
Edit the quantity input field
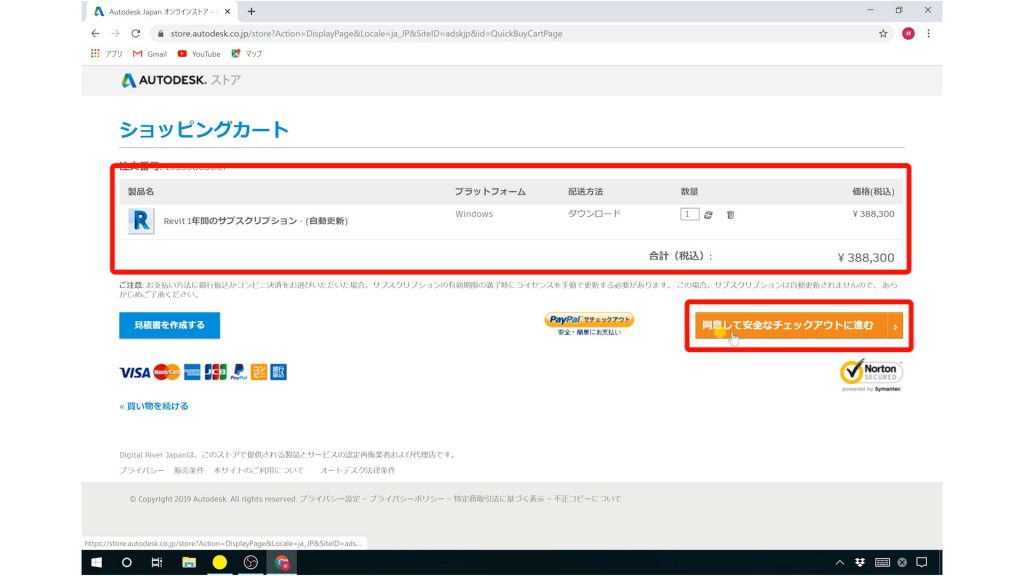691,214
